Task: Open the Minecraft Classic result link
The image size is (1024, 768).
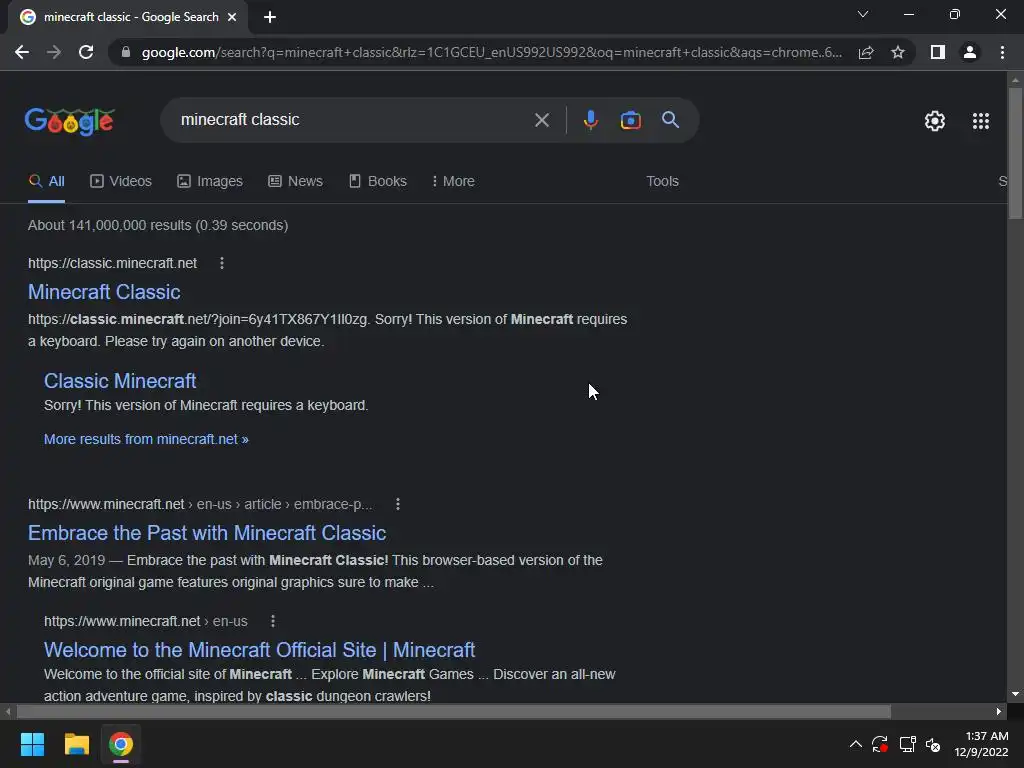Action: (x=104, y=292)
